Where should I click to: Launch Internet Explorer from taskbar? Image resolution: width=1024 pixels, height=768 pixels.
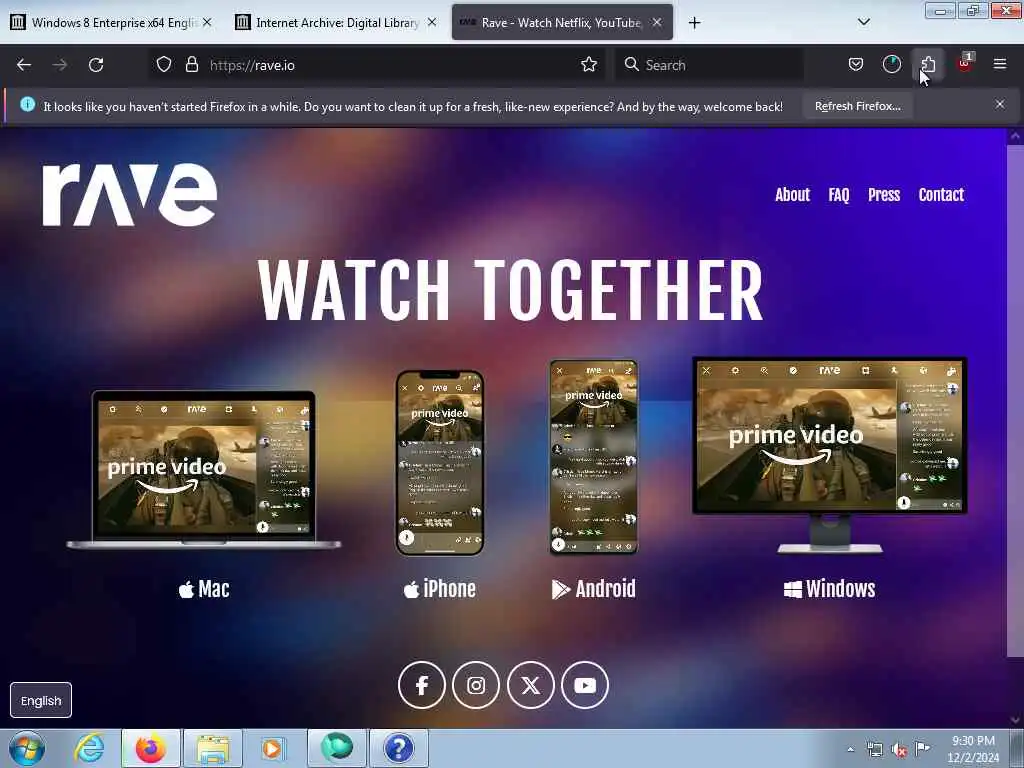click(89, 748)
